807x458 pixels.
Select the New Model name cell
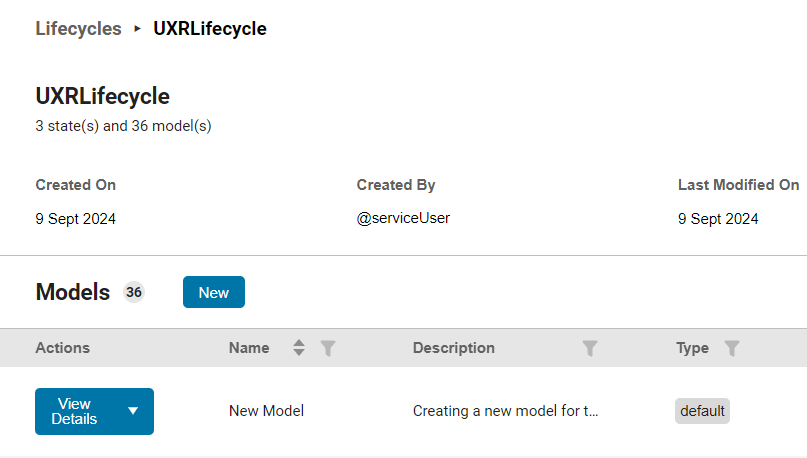point(266,411)
